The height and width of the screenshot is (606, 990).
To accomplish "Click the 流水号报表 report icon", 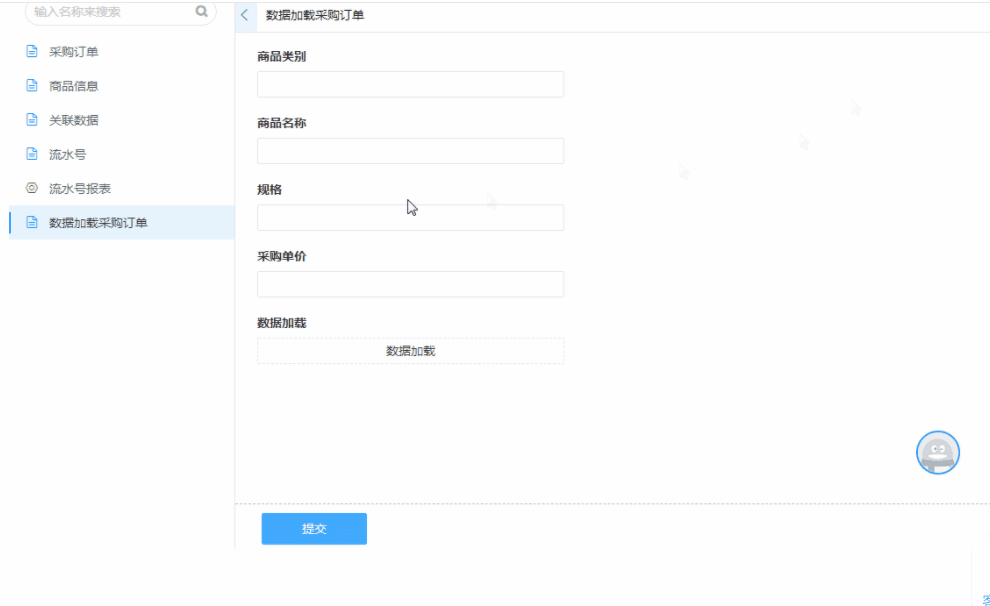I will [32, 188].
